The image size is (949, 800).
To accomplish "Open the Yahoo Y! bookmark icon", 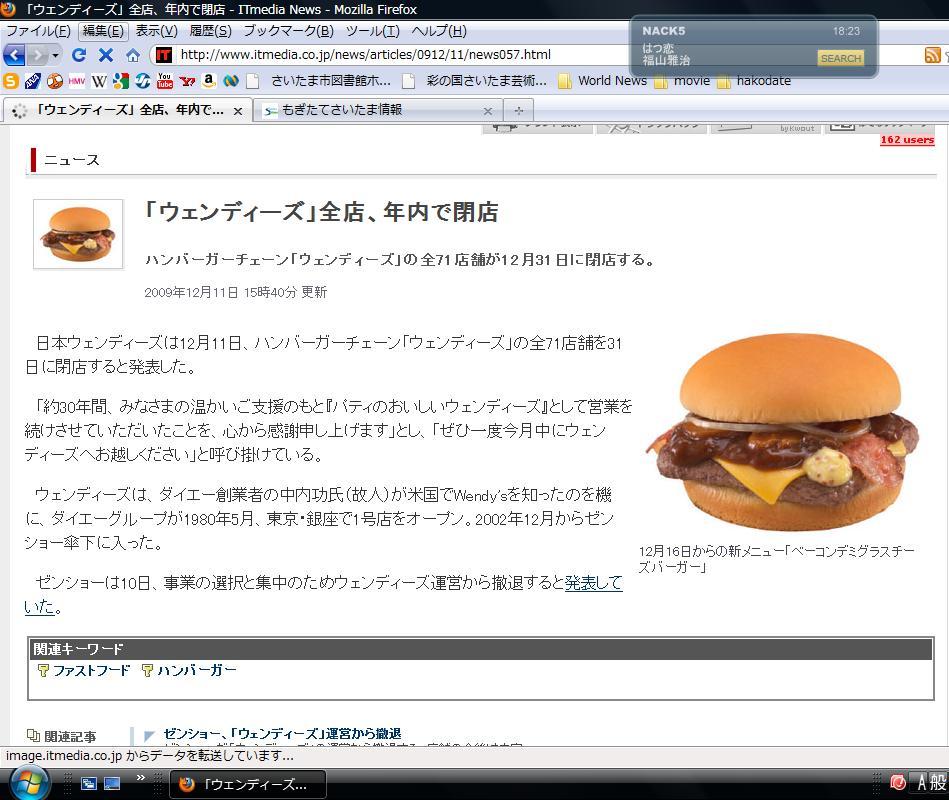I will pyautogui.click(x=187, y=80).
